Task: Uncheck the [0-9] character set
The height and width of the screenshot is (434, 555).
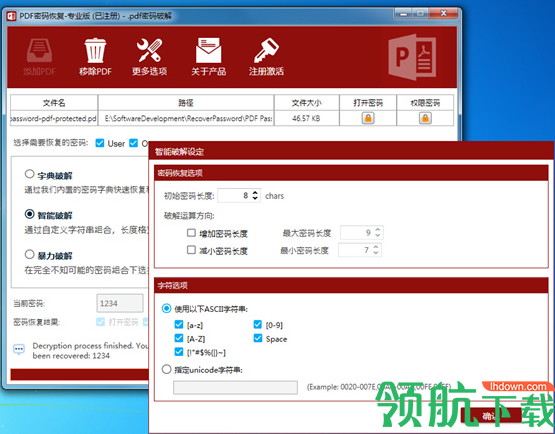Action: coord(258,324)
